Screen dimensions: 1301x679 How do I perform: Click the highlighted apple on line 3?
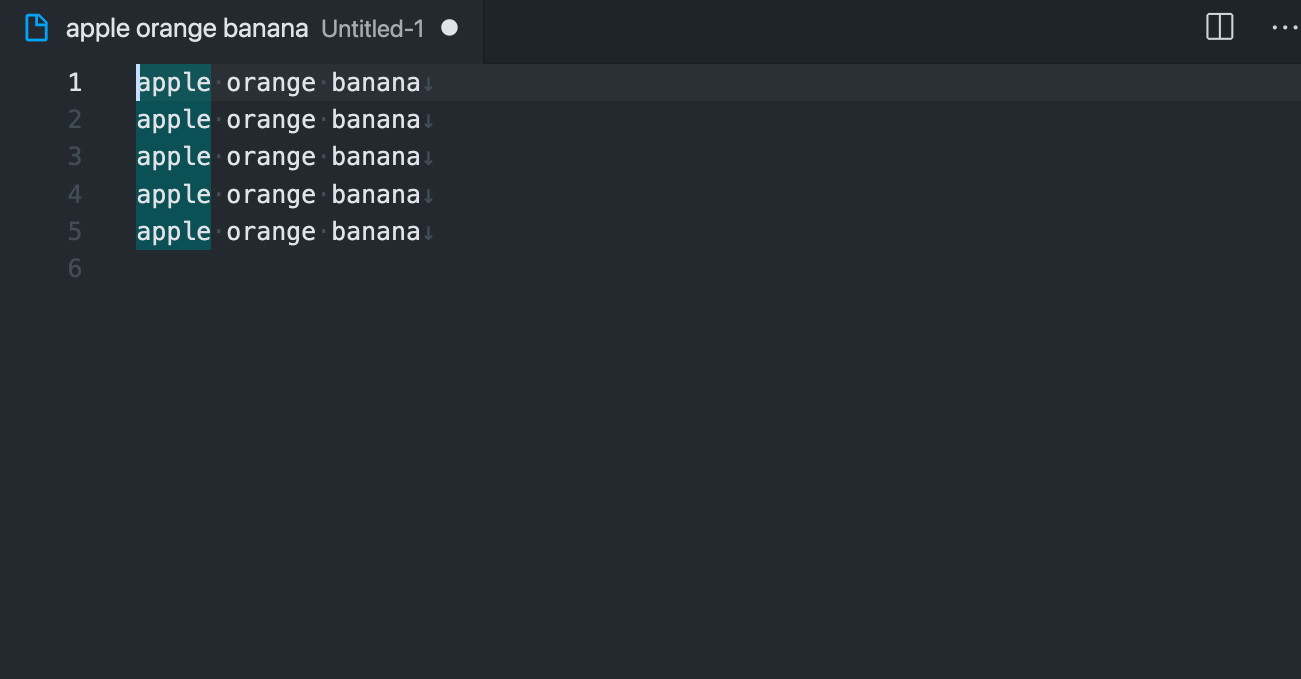coord(174,157)
